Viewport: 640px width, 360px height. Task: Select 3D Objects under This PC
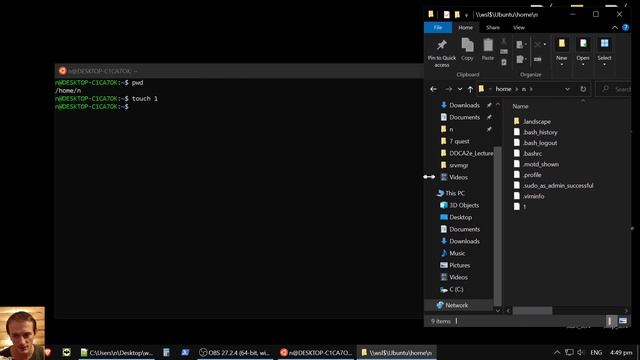coord(464,205)
